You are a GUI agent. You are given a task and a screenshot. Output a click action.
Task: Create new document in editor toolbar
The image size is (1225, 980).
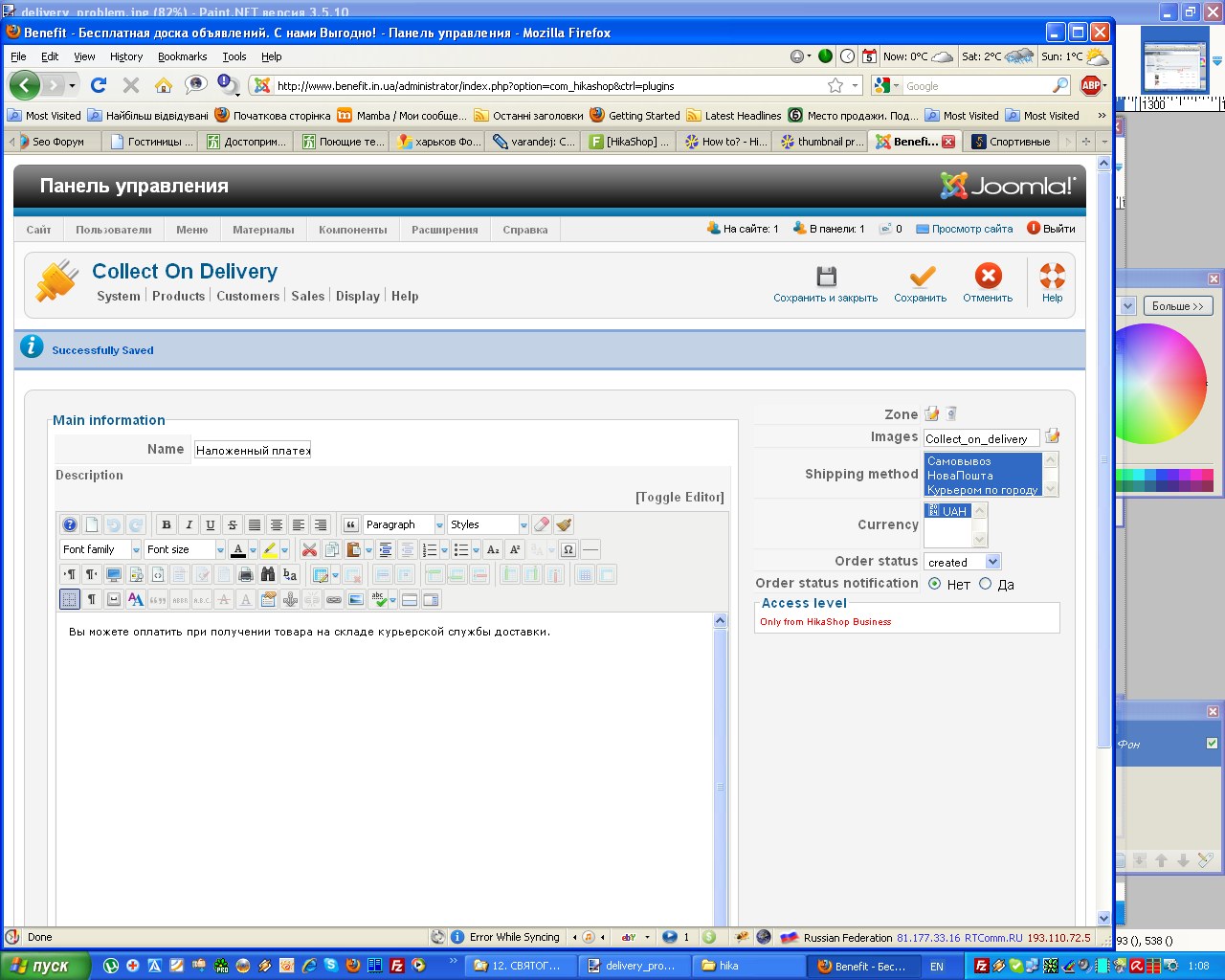pos(92,524)
